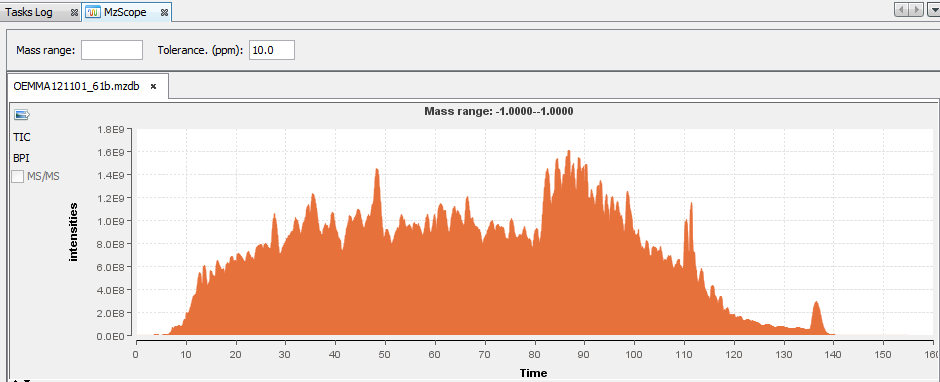
Task: Click the 1.8E9 intensity axis value
Action: [x=112, y=129]
